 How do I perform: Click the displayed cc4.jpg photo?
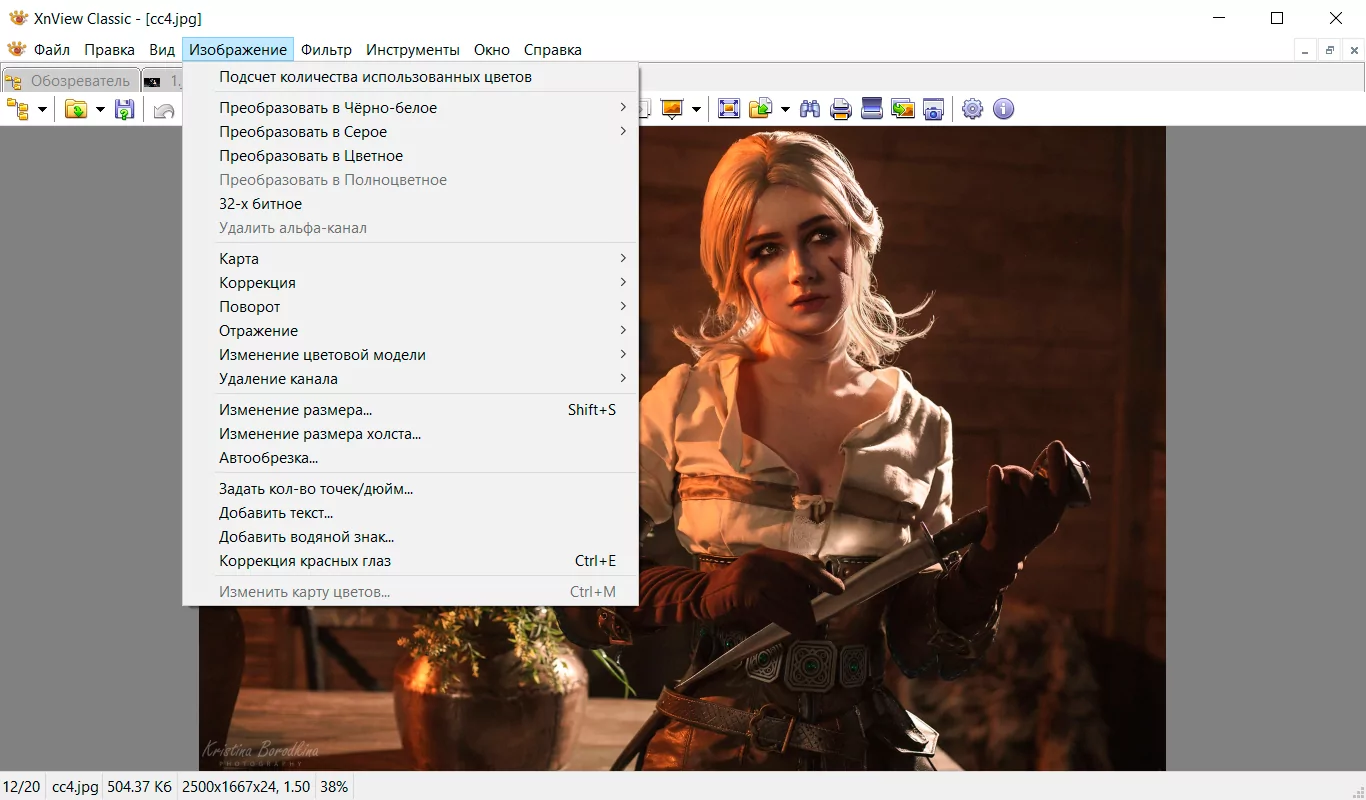[x=900, y=448]
